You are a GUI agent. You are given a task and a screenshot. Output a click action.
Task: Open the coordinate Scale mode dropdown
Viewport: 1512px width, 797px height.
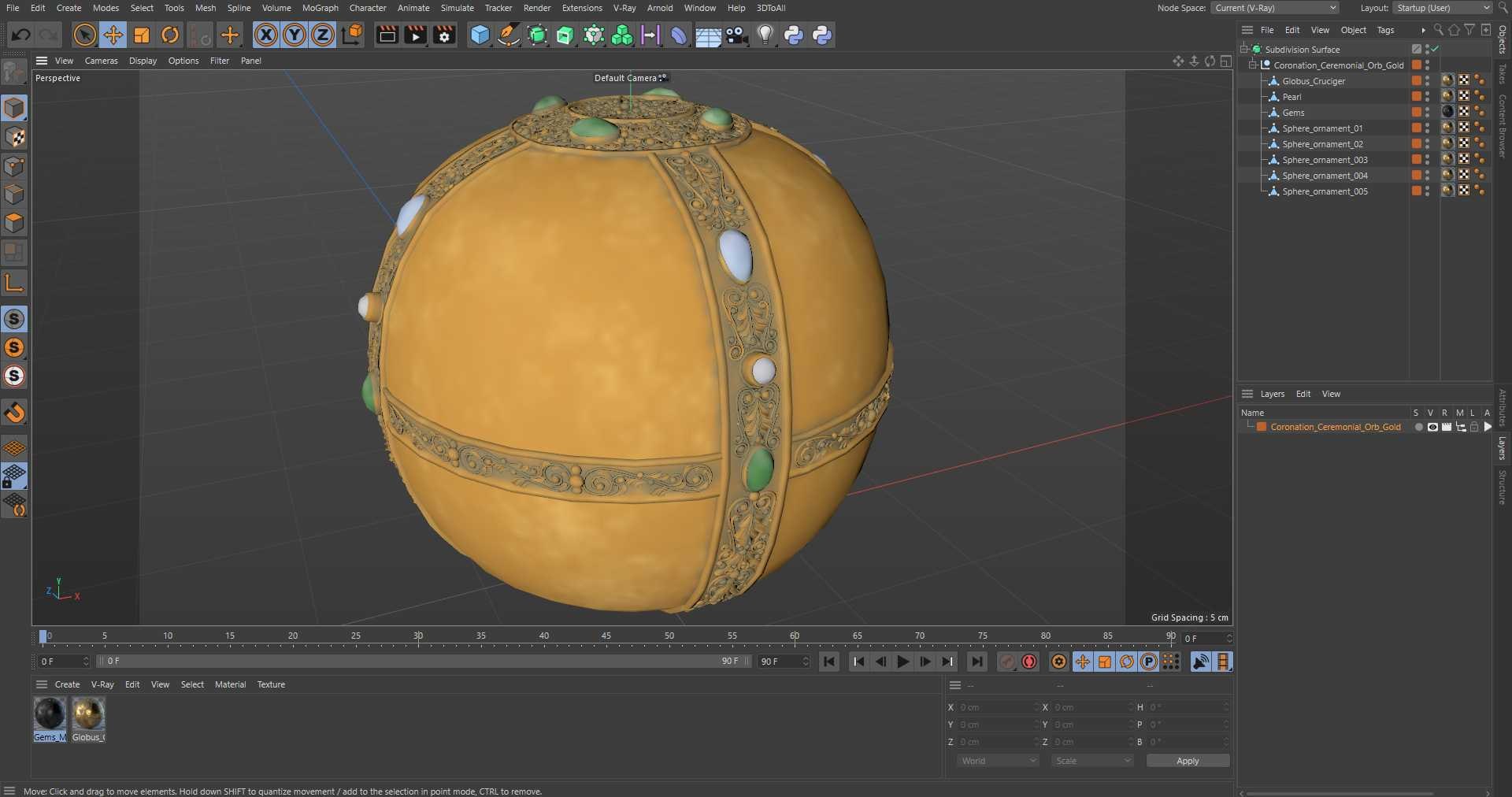pos(1092,761)
